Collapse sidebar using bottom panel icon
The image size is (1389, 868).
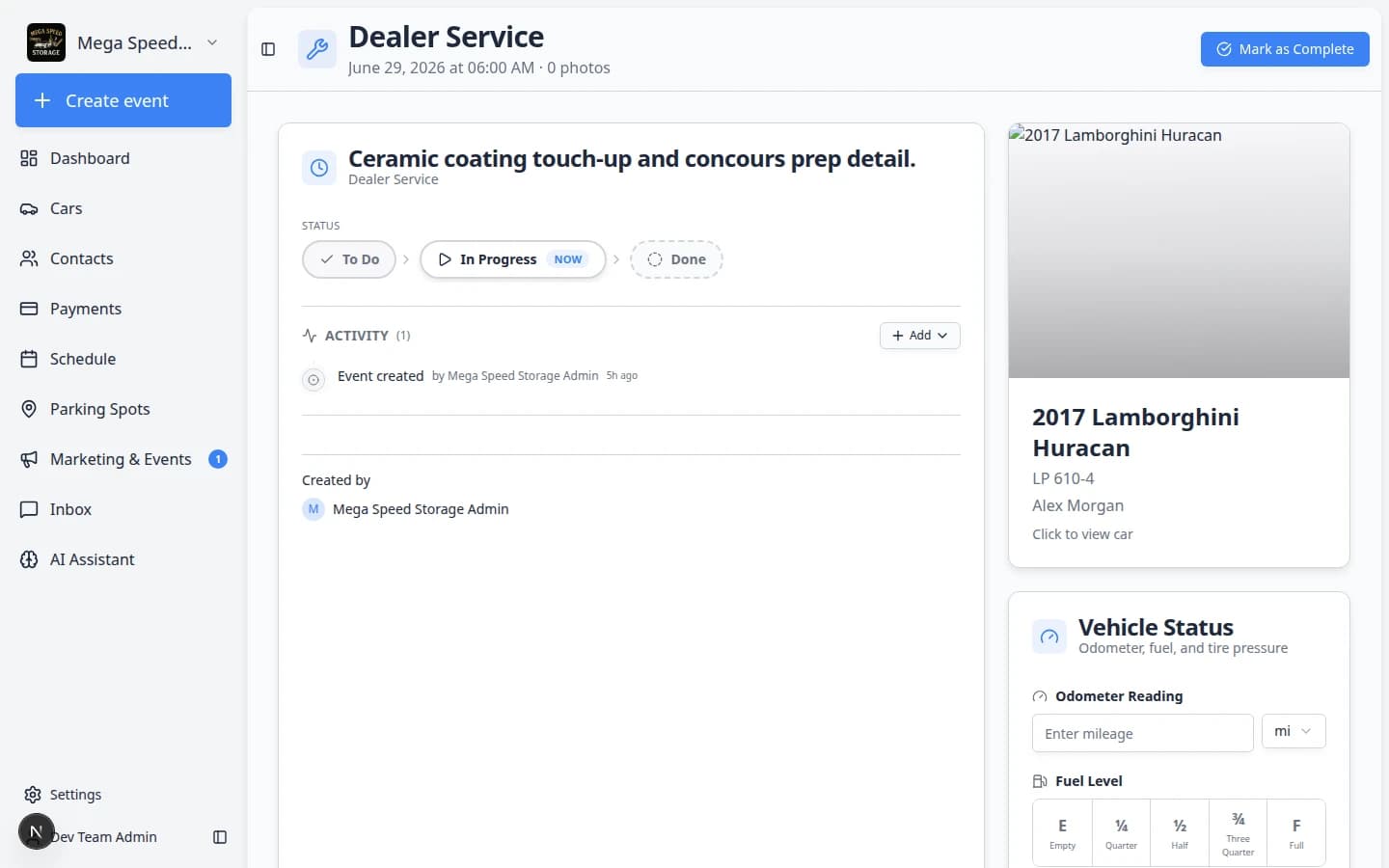coord(220,837)
